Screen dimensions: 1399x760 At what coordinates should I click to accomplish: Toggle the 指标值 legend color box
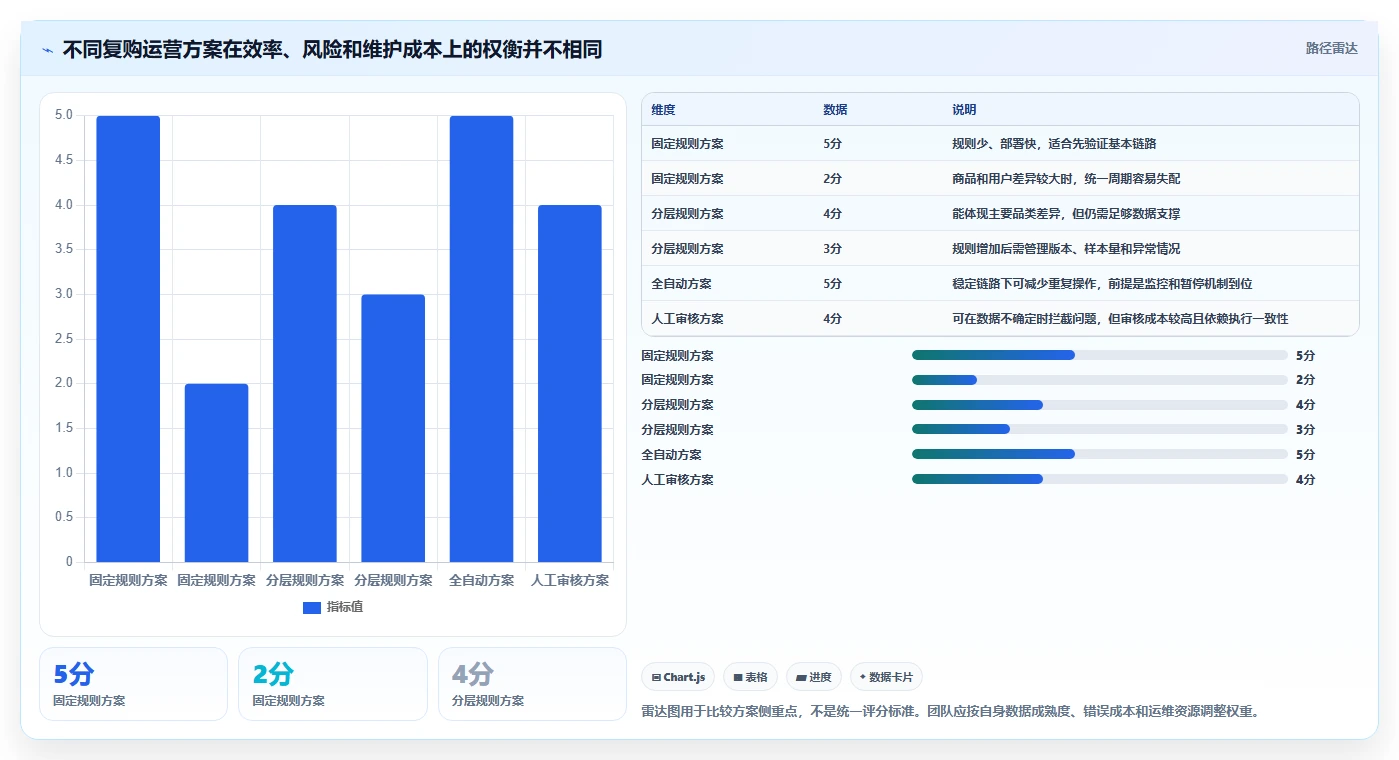311,607
